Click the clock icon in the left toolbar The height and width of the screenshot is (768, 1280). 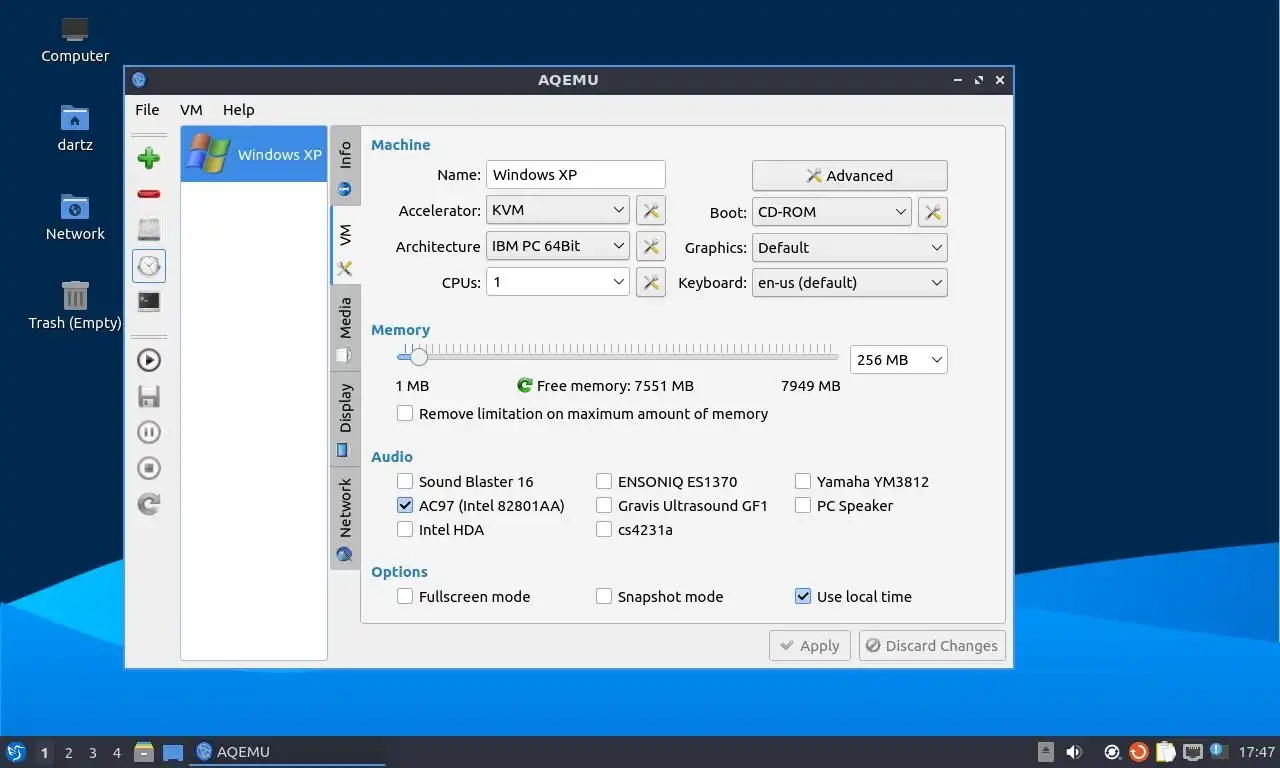coord(149,265)
